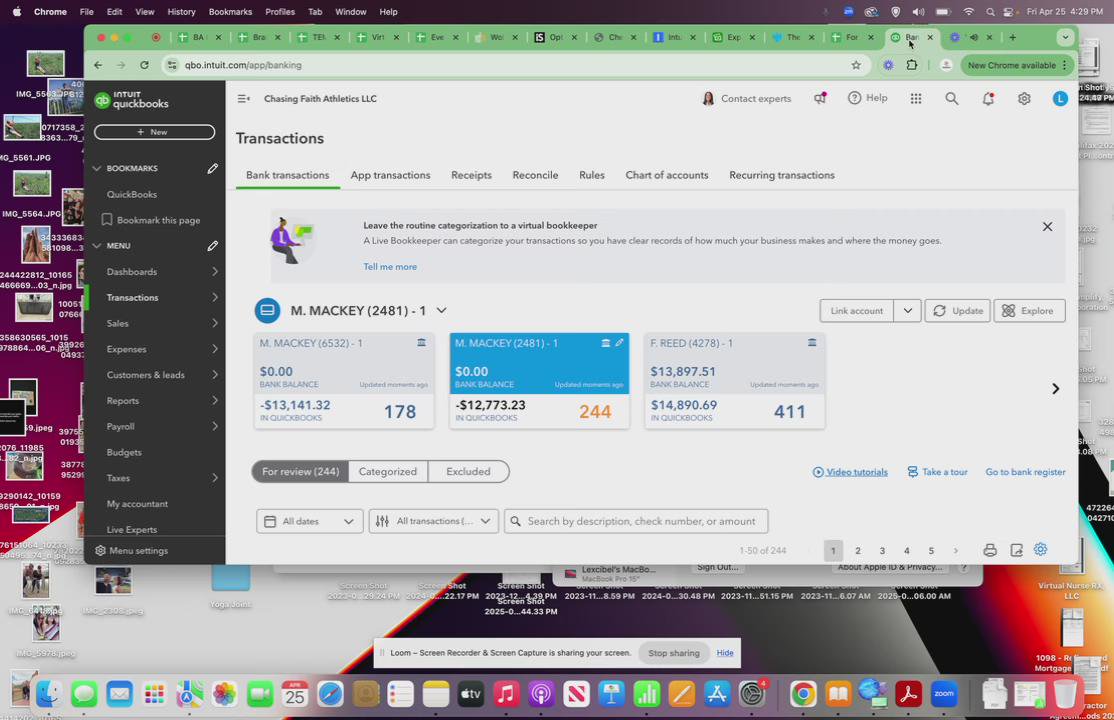Open the QuickBooks search magnifier
The image size is (1114, 720).
951,99
